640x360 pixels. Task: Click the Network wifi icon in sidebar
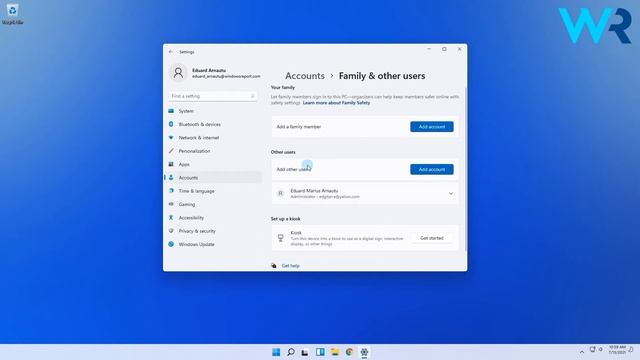(x=171, y=138)
